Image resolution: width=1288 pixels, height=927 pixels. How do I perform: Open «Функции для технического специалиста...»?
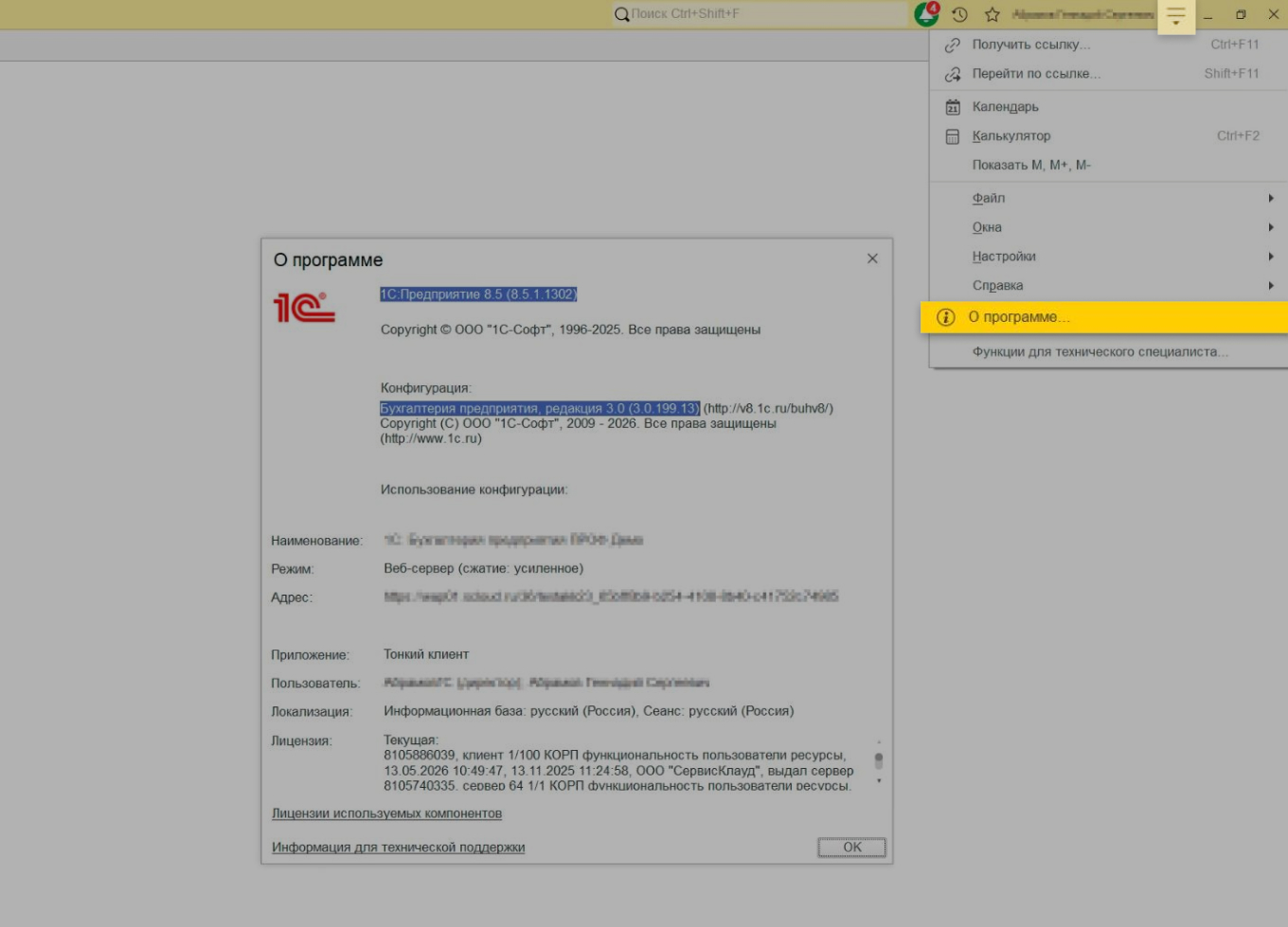click(x=1108, y=352)
